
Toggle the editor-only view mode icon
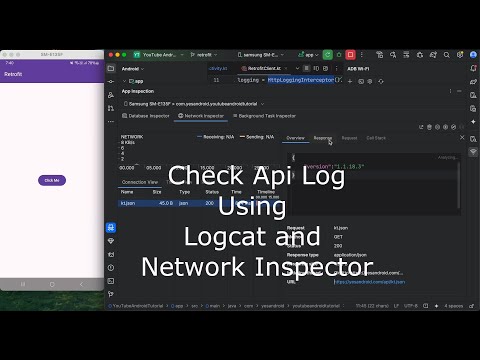(x=306, y=68)
